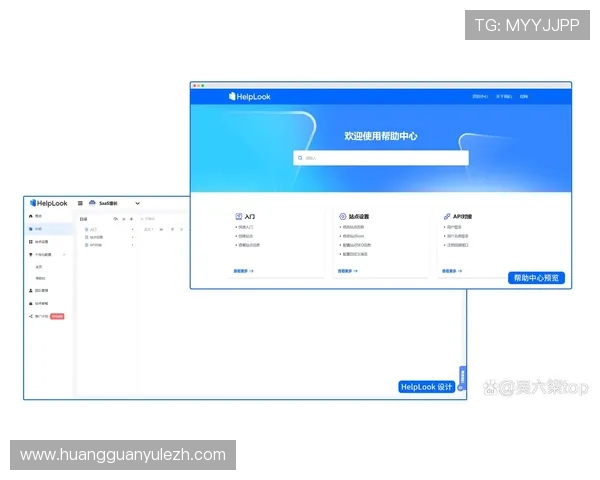This screenshot has height=480, width=600.
Task: Click the home icon in left sidebar
Action: pyautogui.click(x=30, y=216)
